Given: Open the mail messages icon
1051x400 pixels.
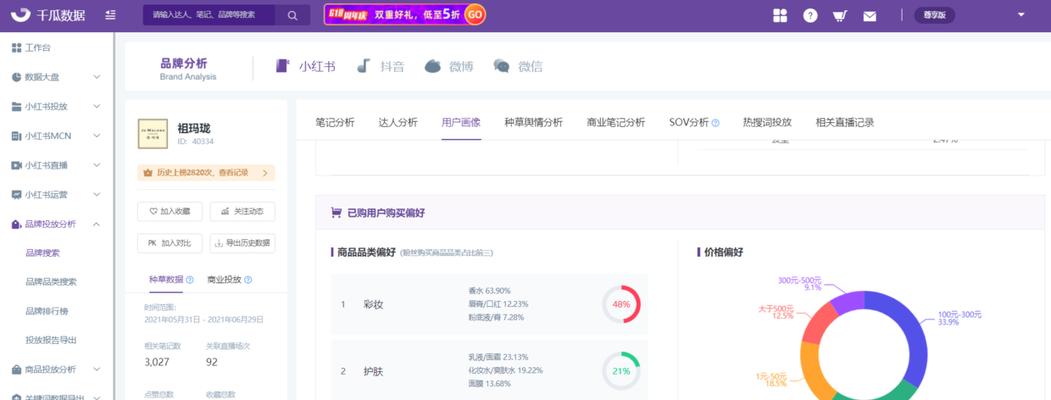Looking at the screenshot, I should click(x=869, y=16).
